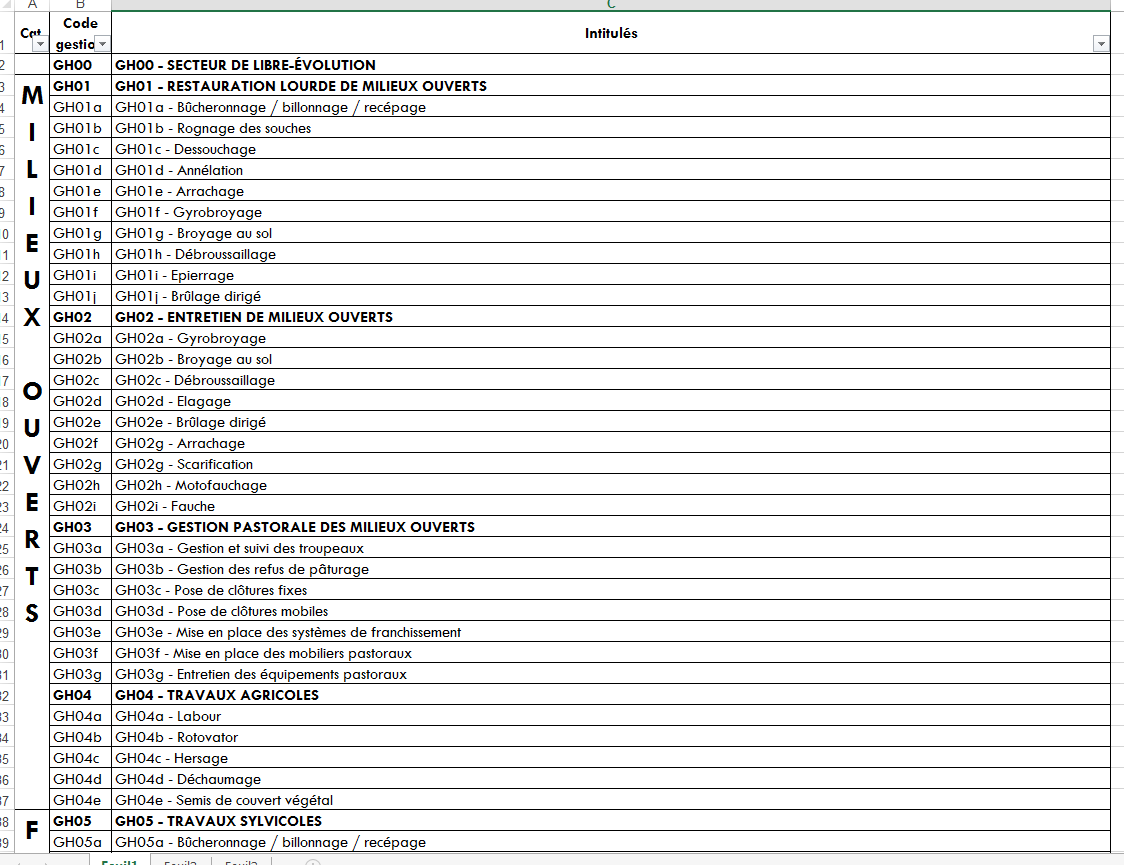
Task: Add a new sheet with plus icon
Action: click(x=312, y=862)
